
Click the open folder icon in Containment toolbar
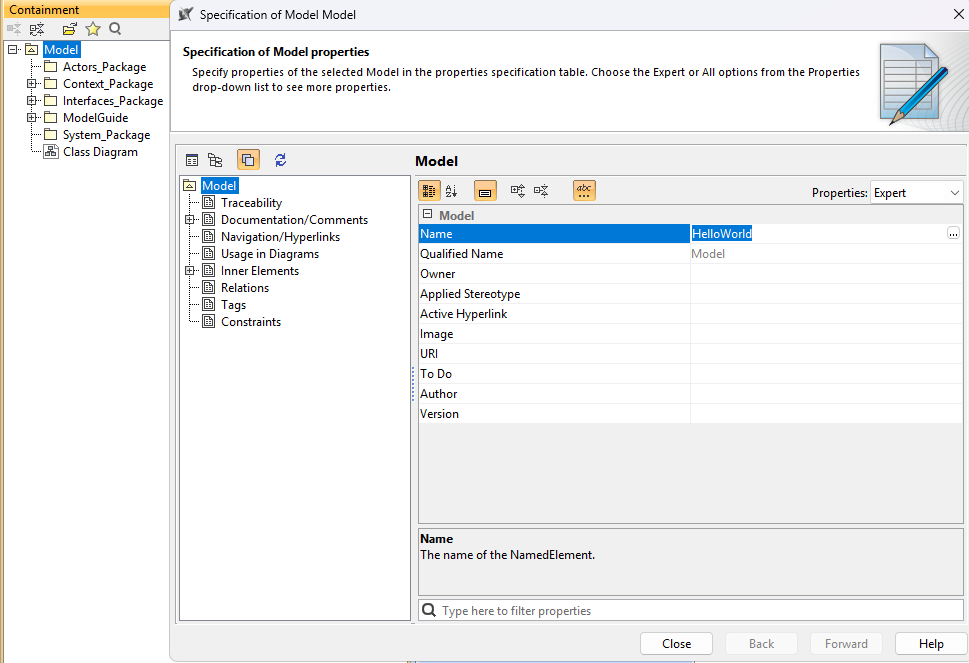70,28
